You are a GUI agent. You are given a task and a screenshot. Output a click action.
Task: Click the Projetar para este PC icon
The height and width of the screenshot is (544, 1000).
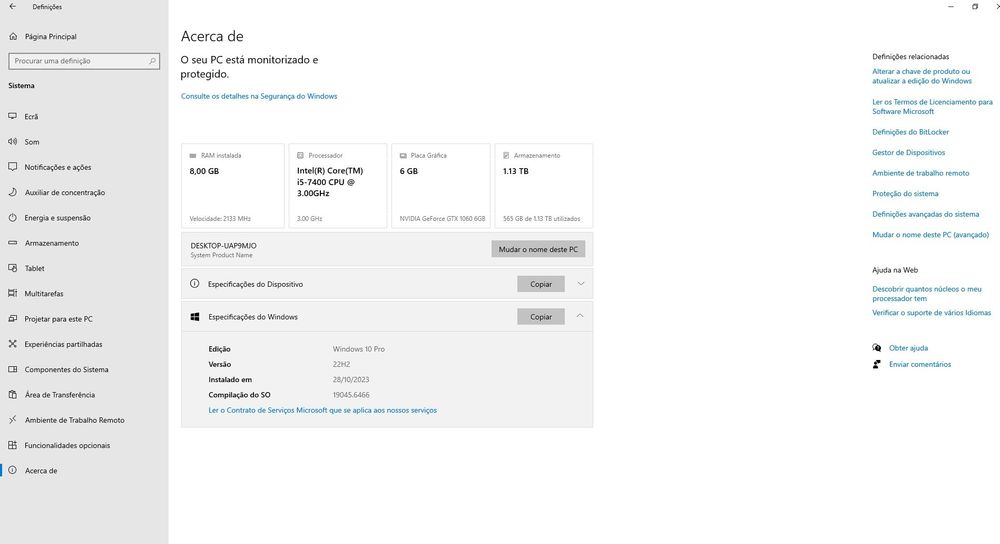(x=13, y=318)
